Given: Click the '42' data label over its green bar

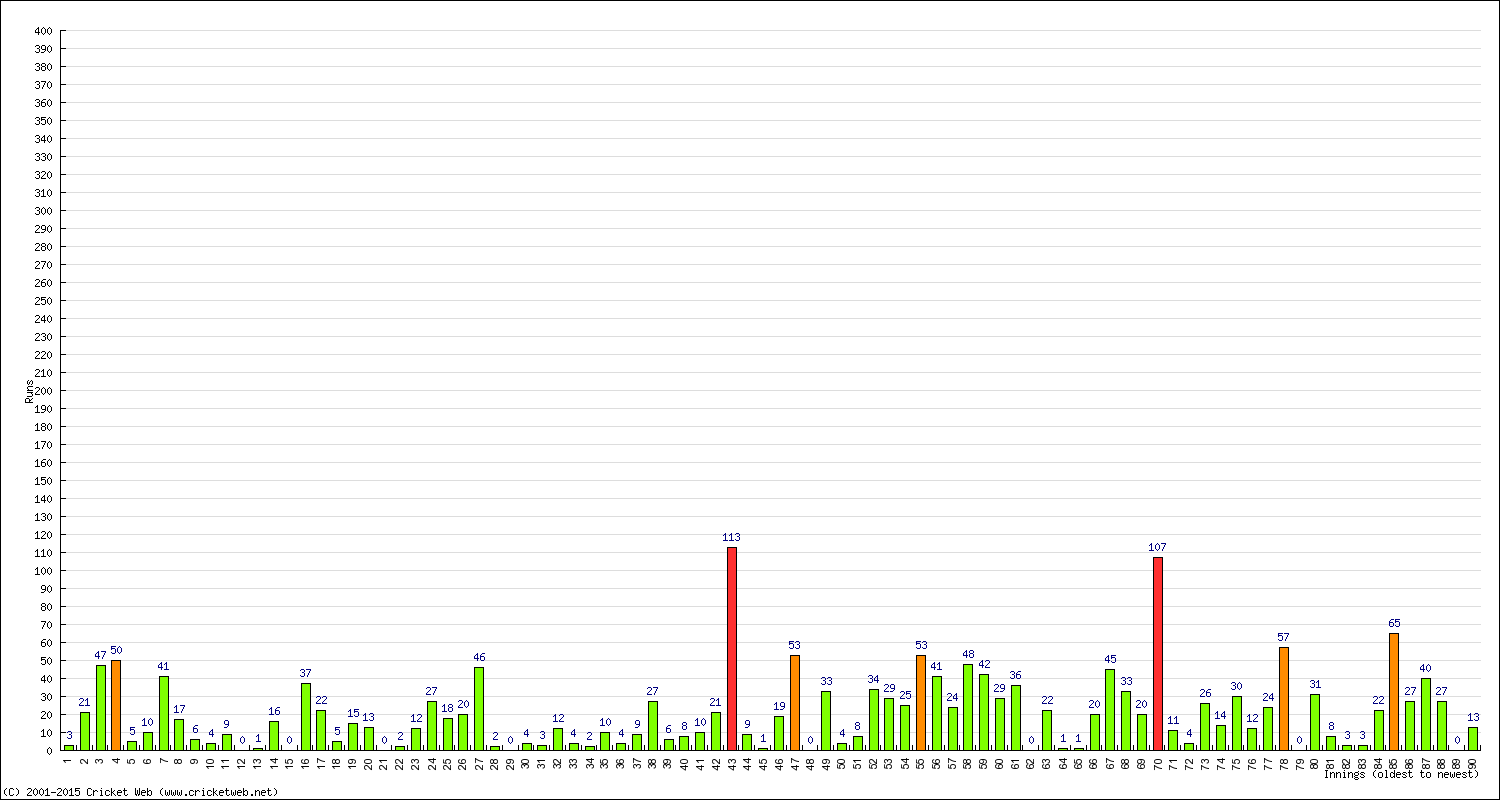Looking at the screenshot, I should tap(984, 664).
